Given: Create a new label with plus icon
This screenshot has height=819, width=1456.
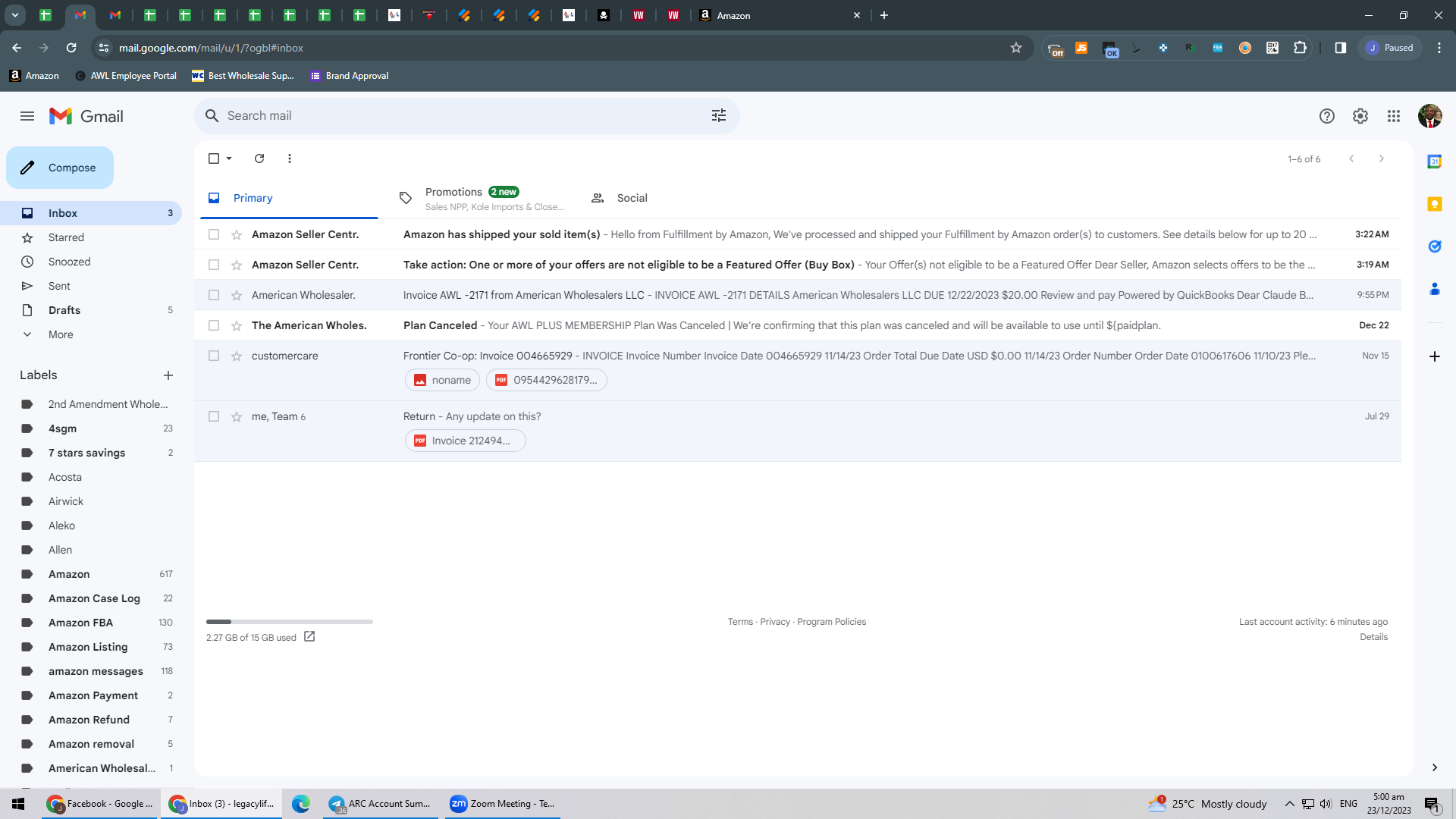Looking at the screenshot, I should [x=168, y=375].
